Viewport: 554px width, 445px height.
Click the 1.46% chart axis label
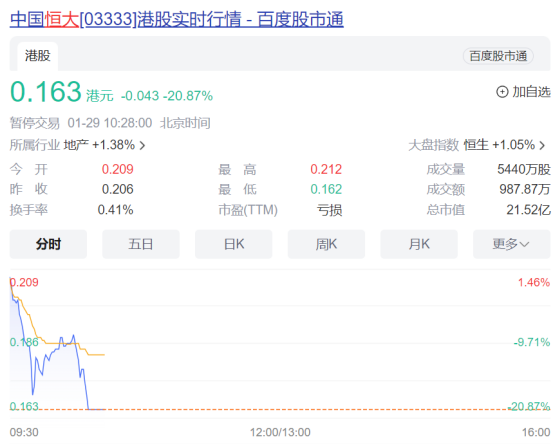click(x=534, y=282)
